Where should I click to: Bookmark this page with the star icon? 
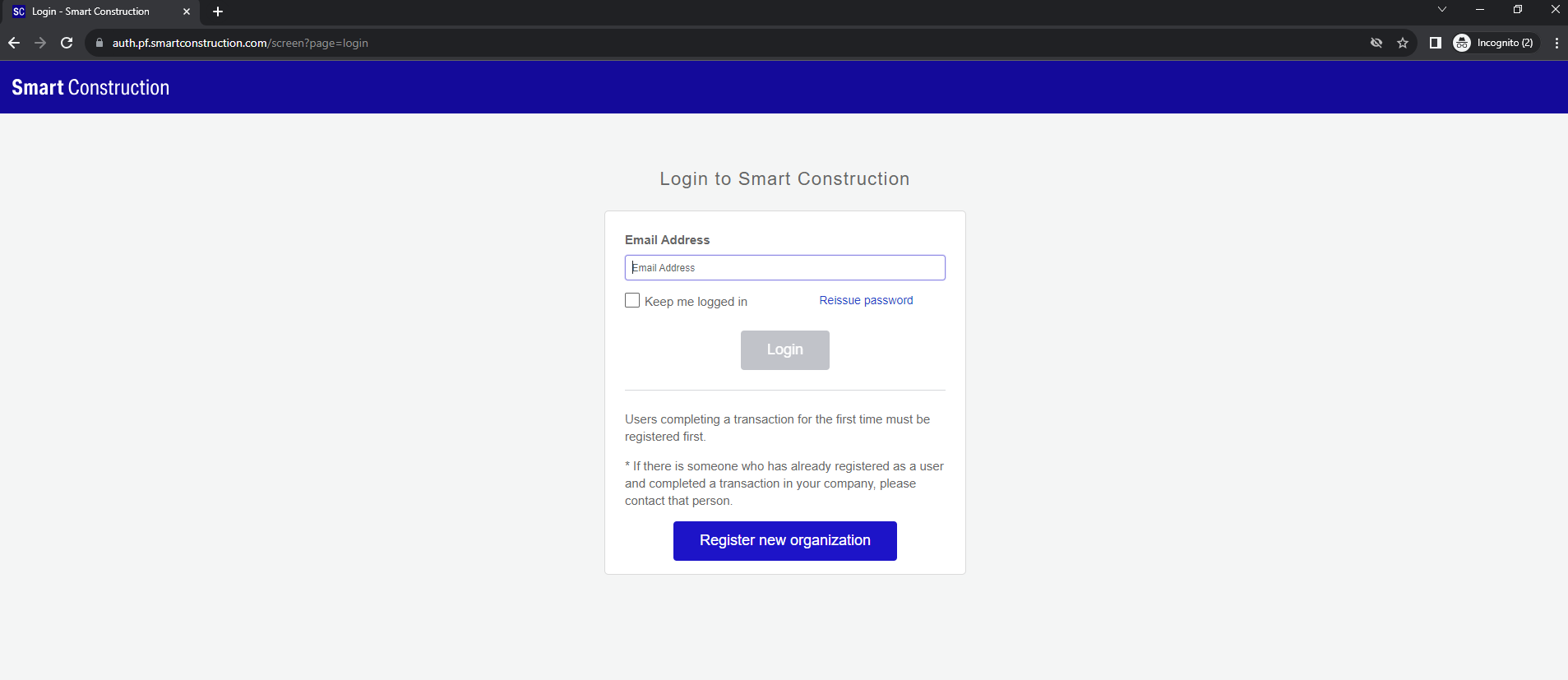click(x=1403, y=43)
